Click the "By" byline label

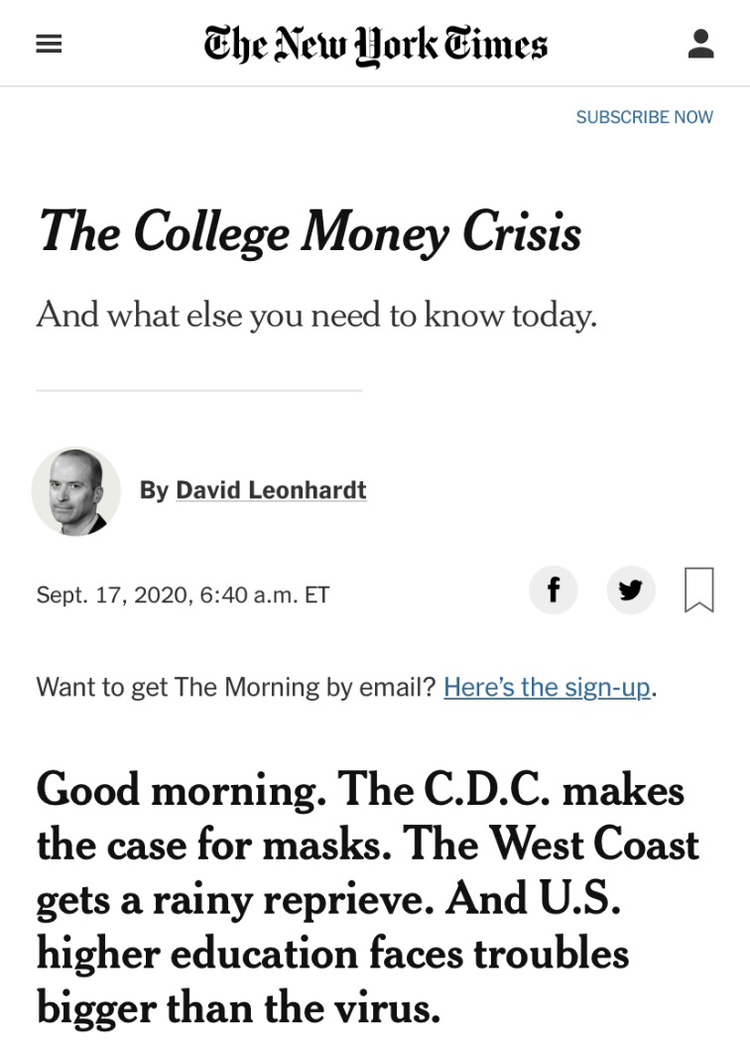point(154,490)
